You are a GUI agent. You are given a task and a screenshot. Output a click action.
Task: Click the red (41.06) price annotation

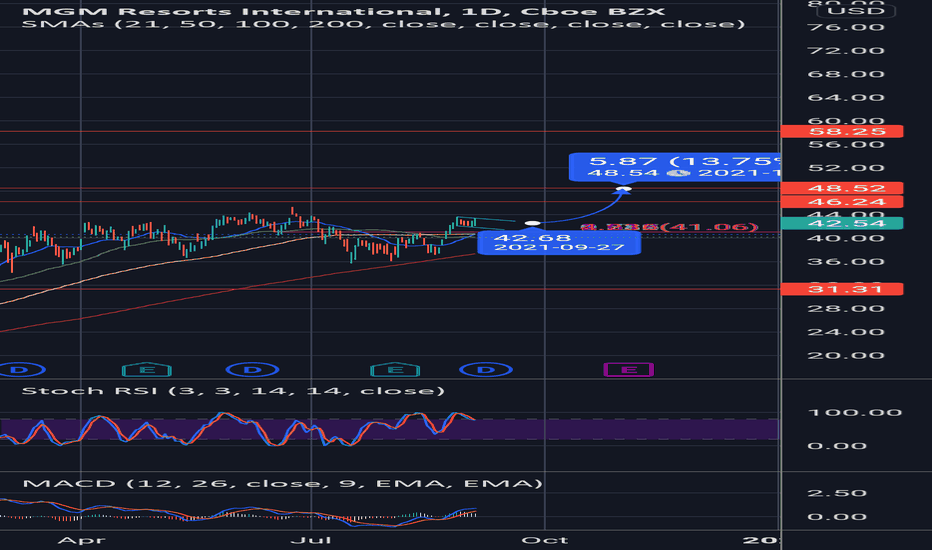[x=669, y=227]
